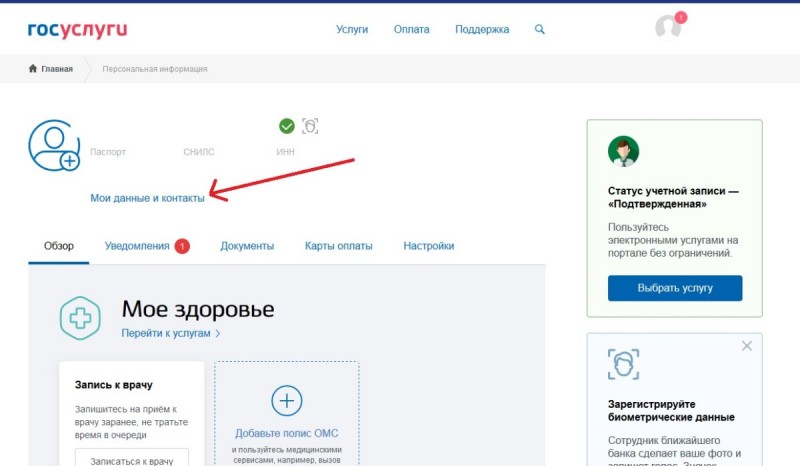Switch to the Уведомления tab

[x=137, y=246]
